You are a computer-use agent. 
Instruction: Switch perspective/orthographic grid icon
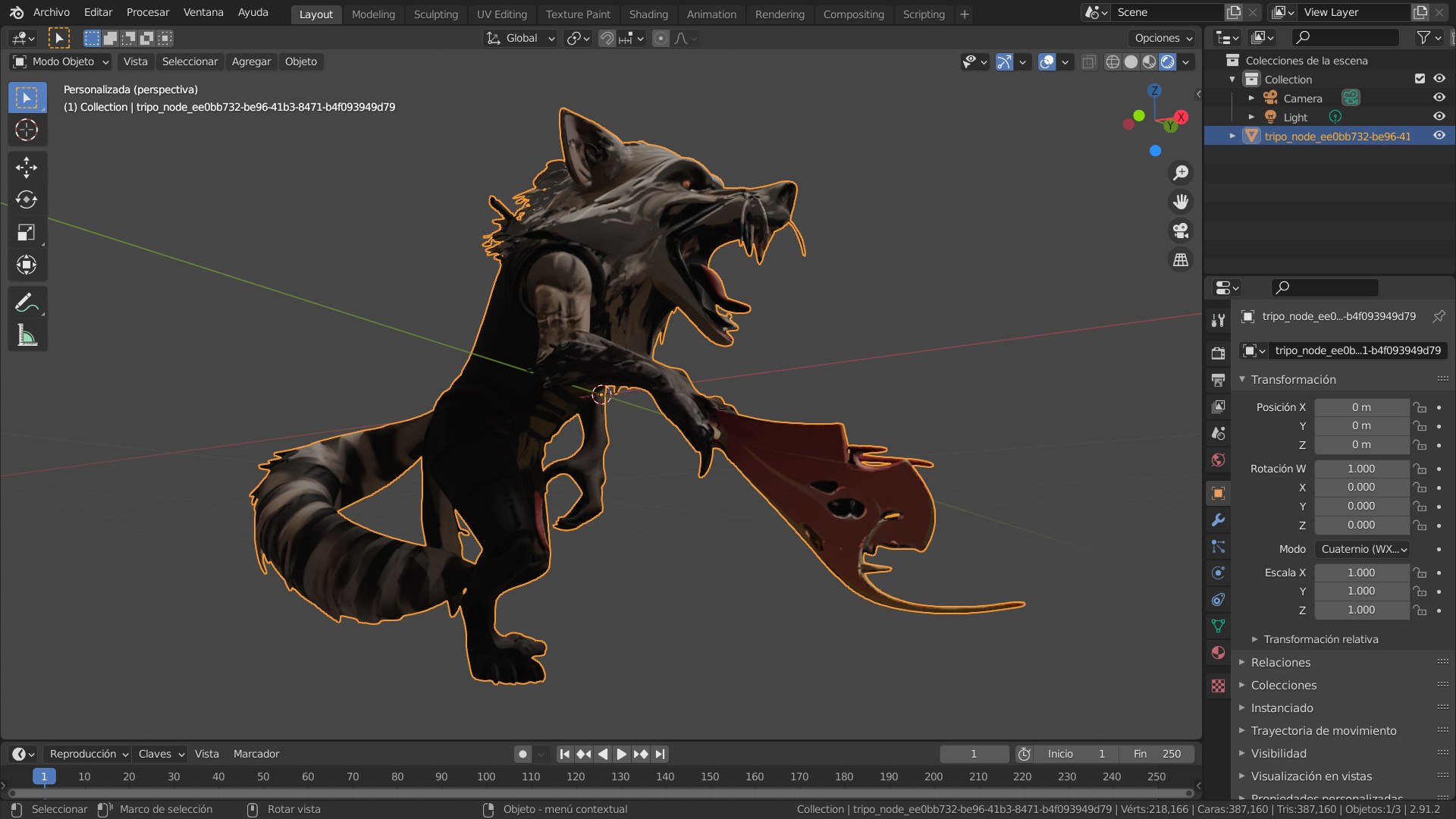pyautogui.click(x=1181, y=259)
